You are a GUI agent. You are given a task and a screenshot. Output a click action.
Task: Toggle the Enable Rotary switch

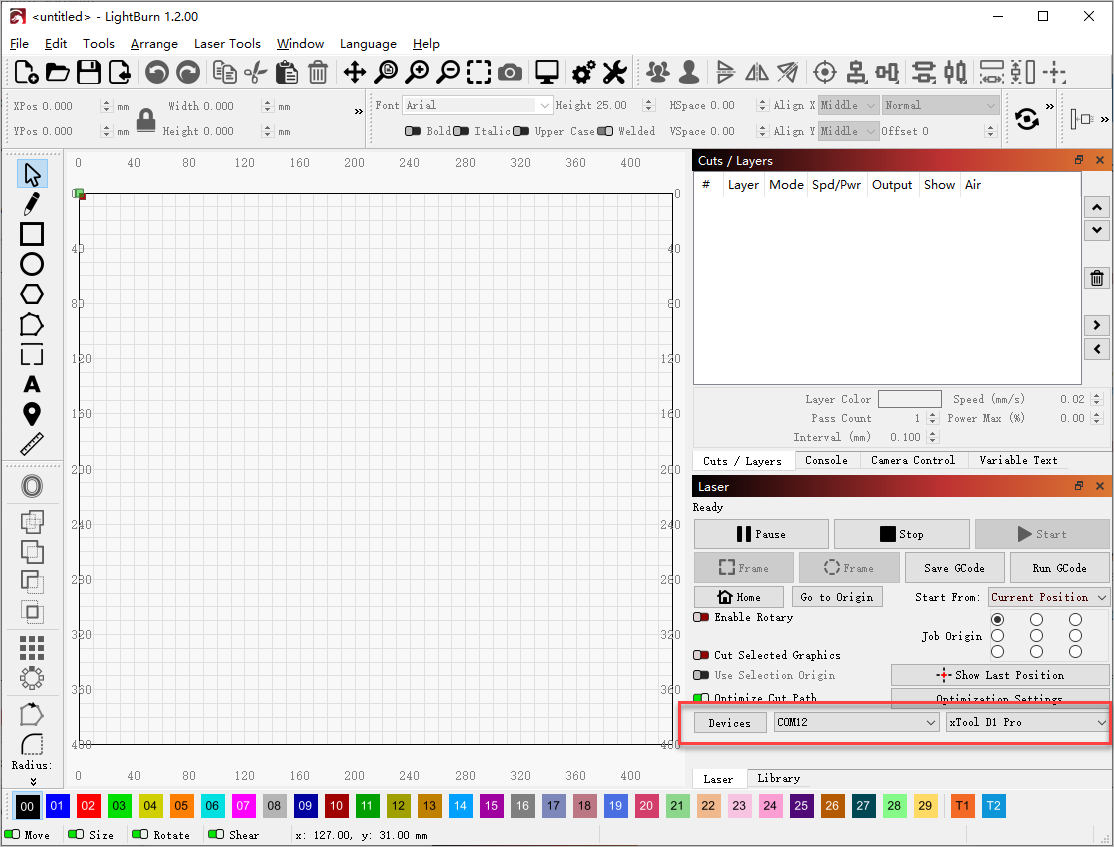701,617
